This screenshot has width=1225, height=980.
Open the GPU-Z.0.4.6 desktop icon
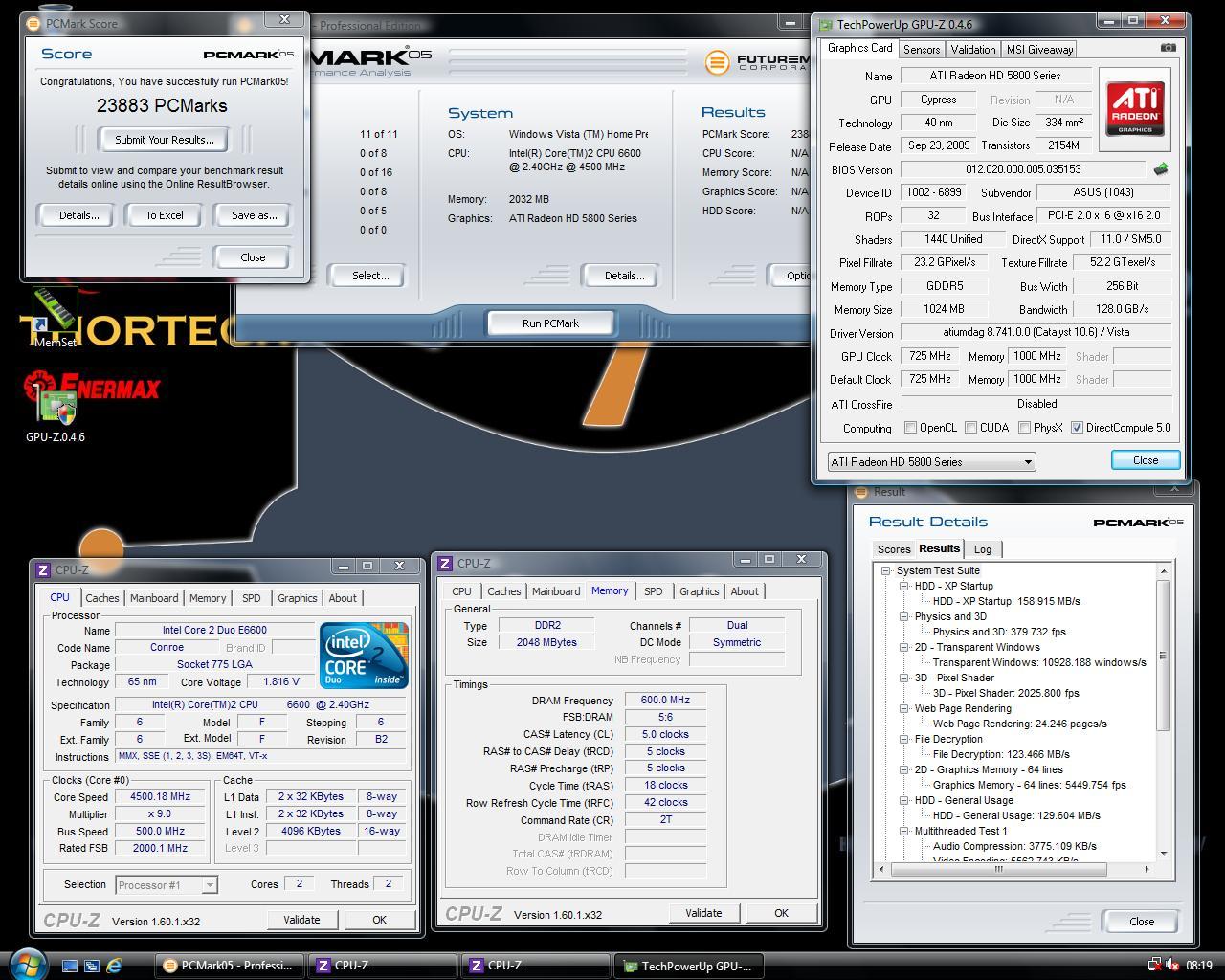coord(56,412)
